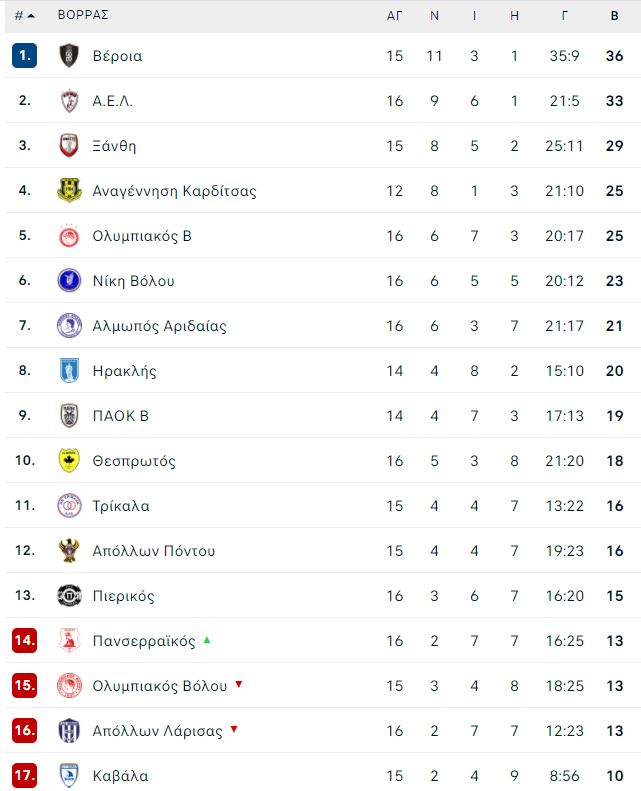Open the Α.Ε.Λ. club logo
This screenshot has width=641, height=791.
pyautogui.click(x=69, y=100)
